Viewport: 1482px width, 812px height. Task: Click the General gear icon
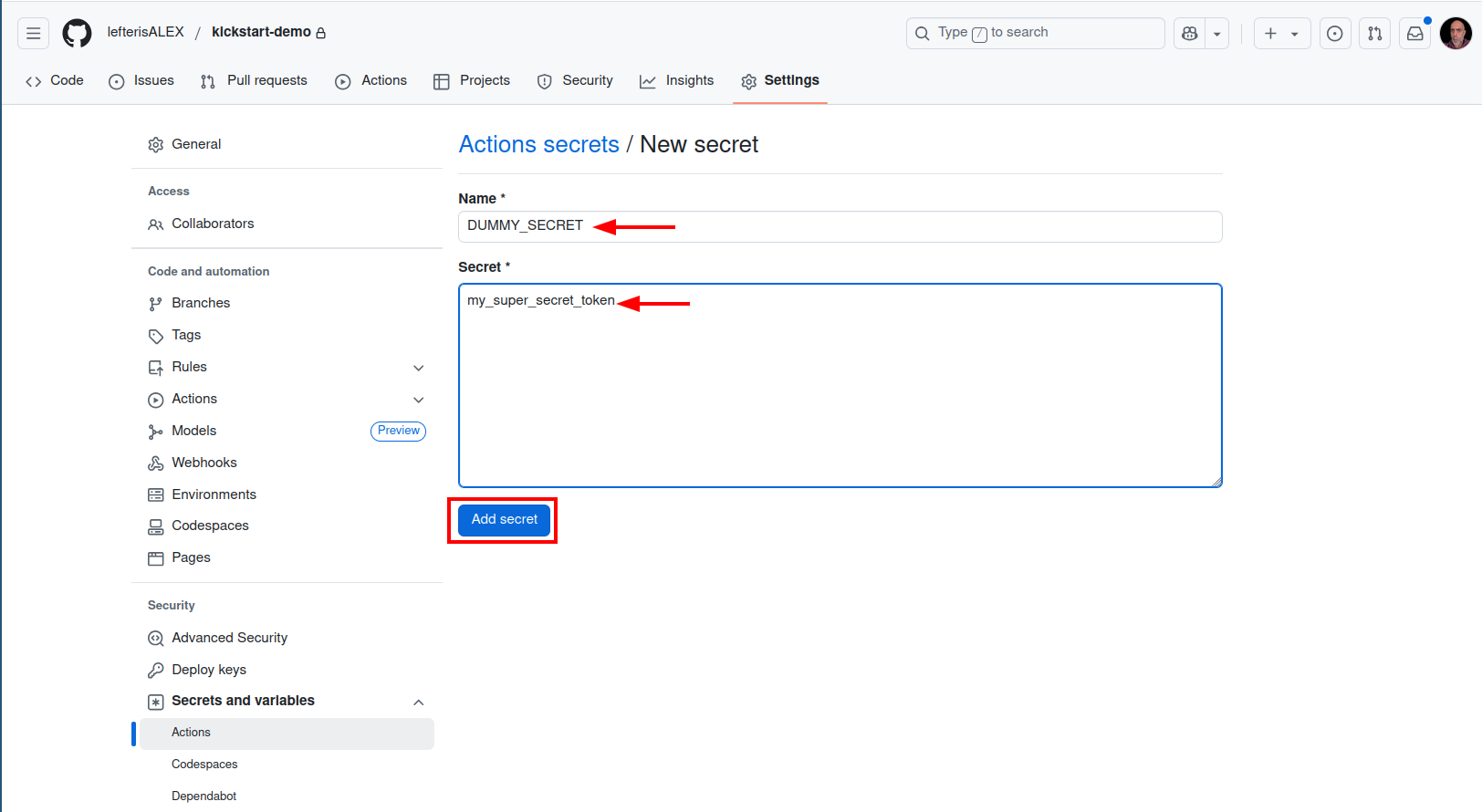[155, 145]
